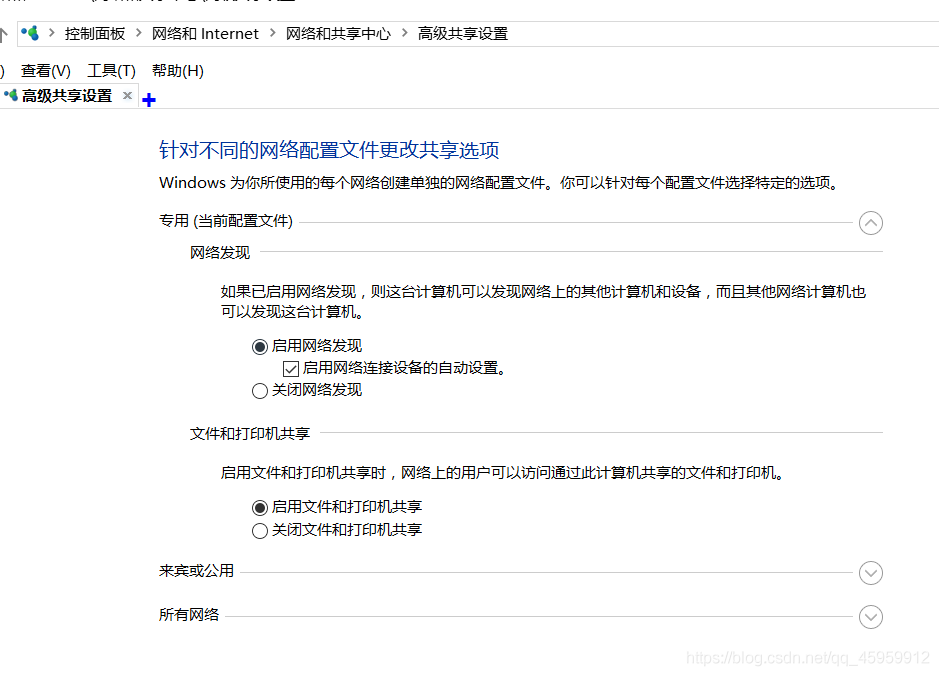Click the up arrow navigation button

coord(3,35)
